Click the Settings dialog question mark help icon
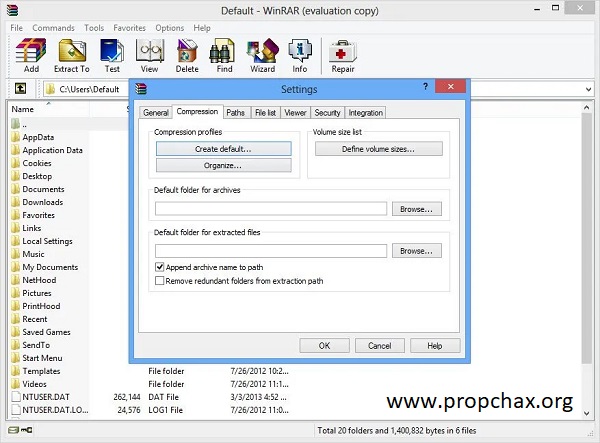 [425, 86]
